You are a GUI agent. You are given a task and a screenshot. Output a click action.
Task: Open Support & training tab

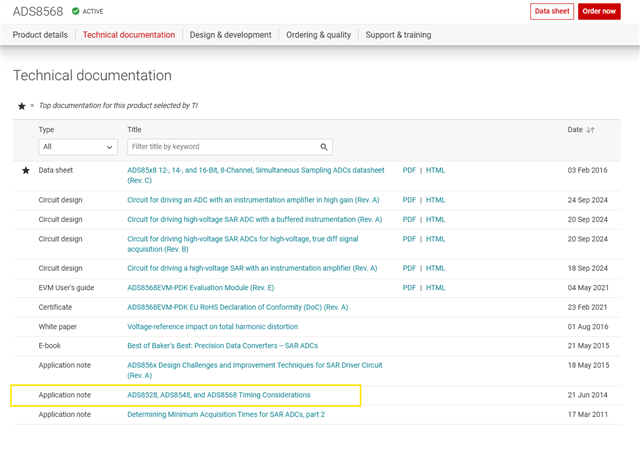[398, 35]
